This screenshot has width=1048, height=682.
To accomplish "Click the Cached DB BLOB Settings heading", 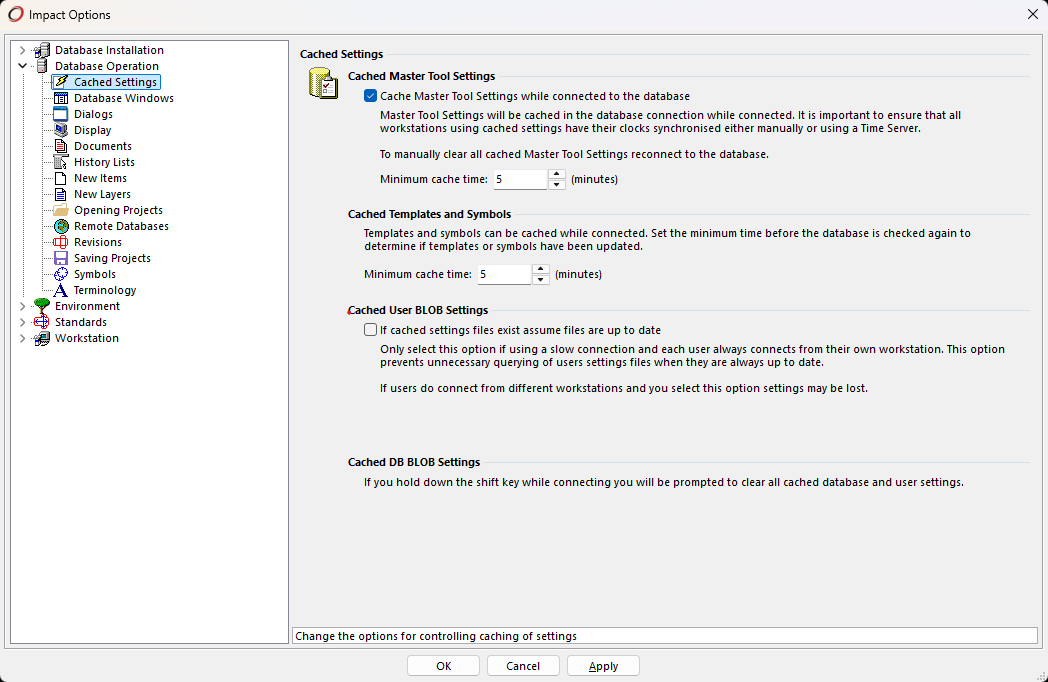I will (x=414, y=462).
